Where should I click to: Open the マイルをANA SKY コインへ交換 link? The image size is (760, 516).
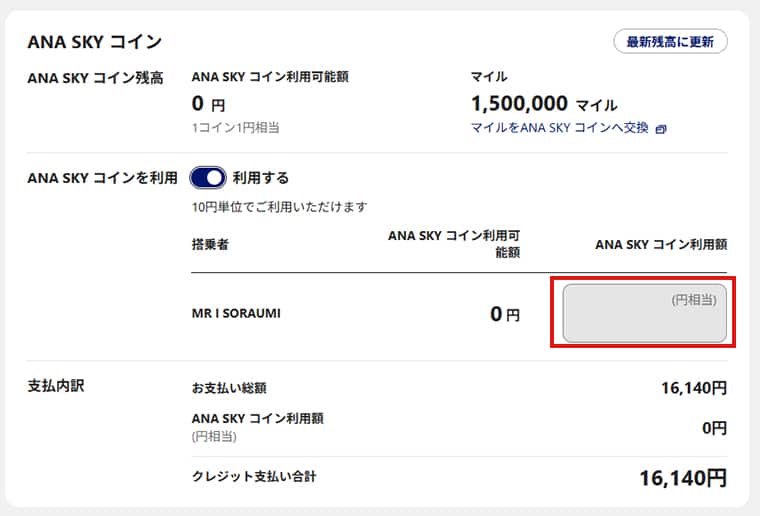(x=559, y=128)
